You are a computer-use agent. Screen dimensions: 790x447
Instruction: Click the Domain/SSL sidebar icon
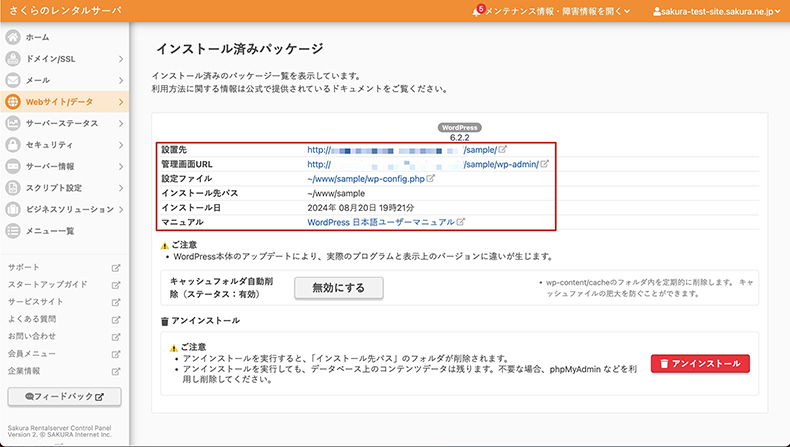[x=13, y=59]
